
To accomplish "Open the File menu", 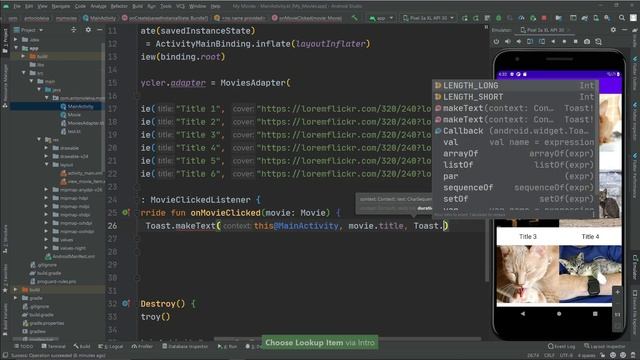I will [17, 6].
